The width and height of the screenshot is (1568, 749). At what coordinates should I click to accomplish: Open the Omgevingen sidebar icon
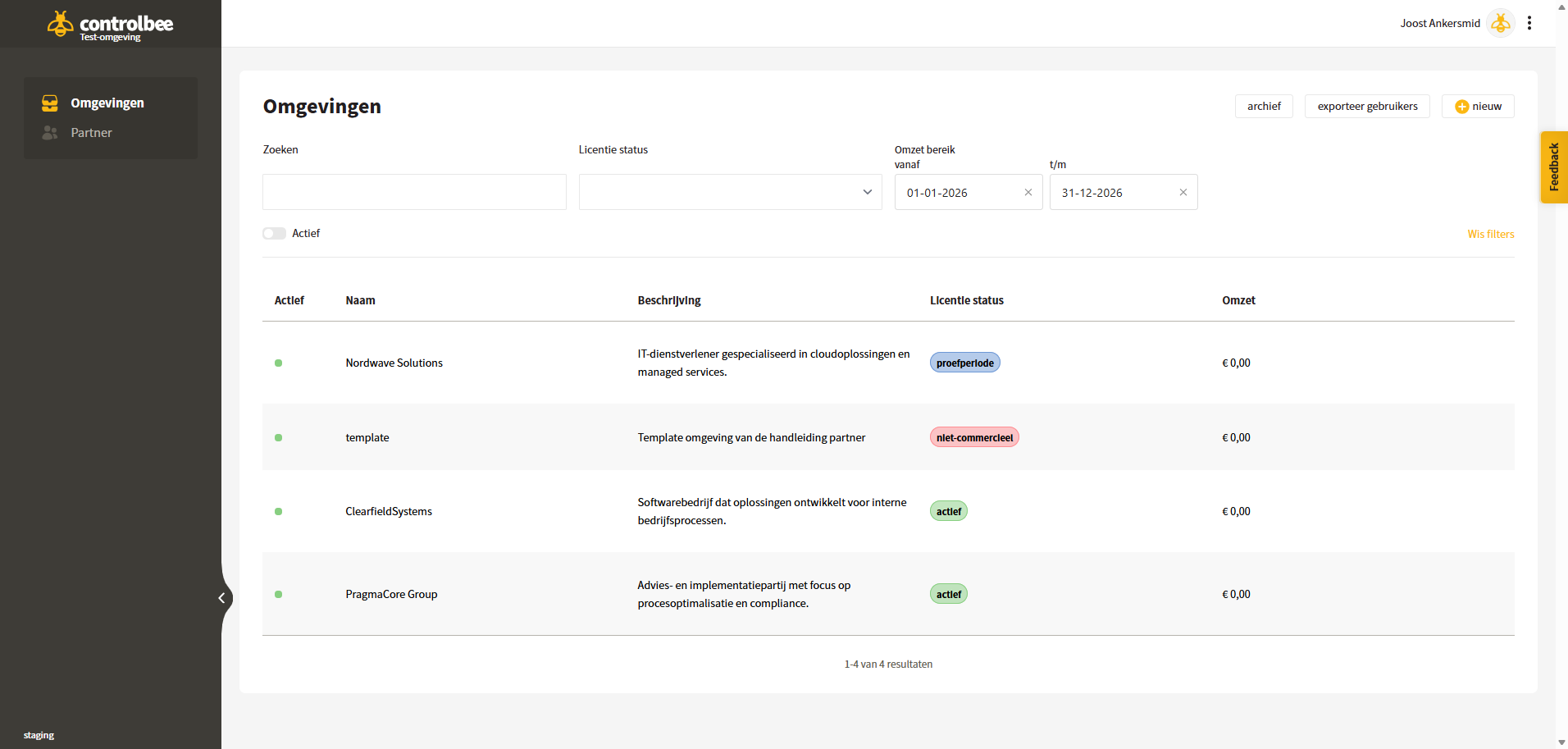[x=50, y=103]
